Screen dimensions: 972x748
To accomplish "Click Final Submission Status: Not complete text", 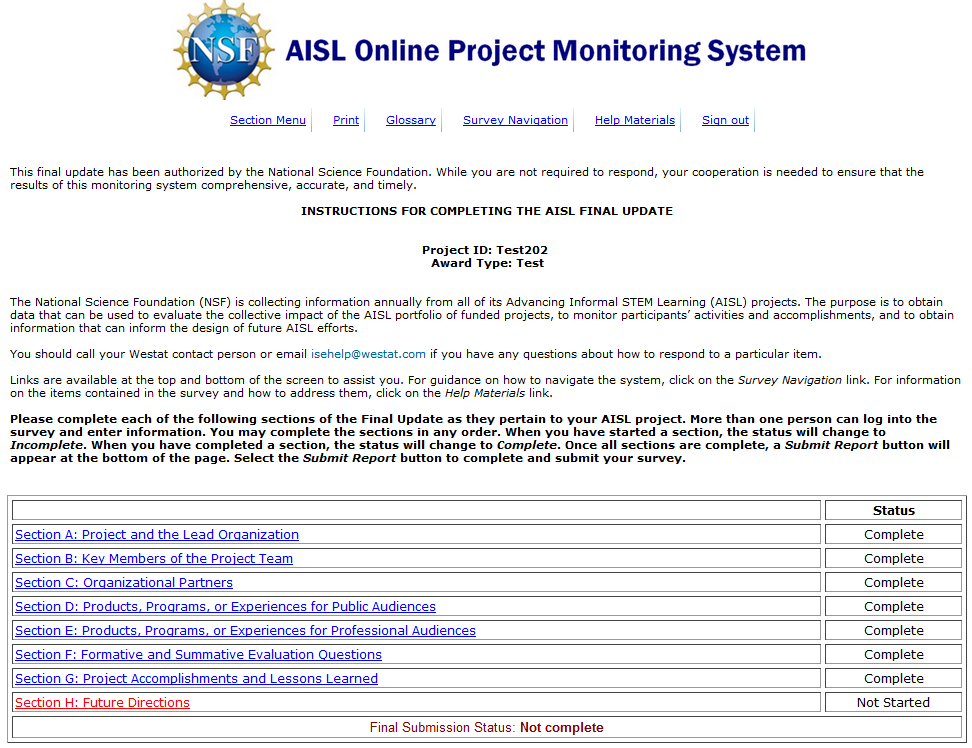I will point(487,728).
